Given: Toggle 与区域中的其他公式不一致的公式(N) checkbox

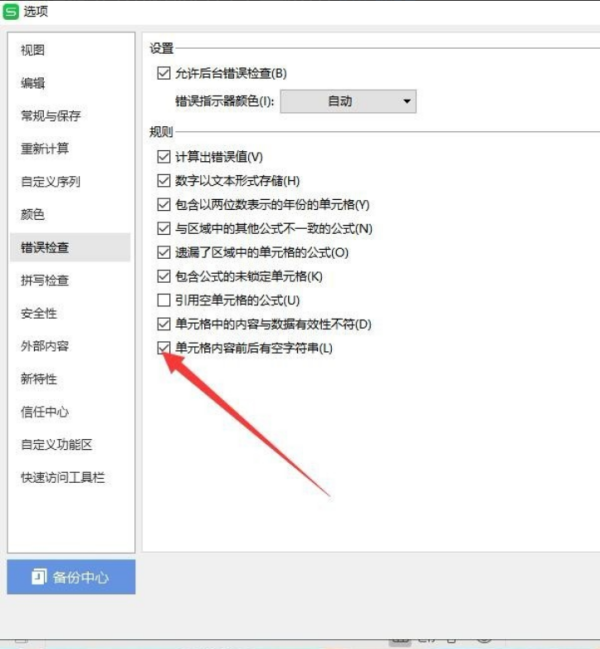Looking at the screenshot, I should point(164,228).
